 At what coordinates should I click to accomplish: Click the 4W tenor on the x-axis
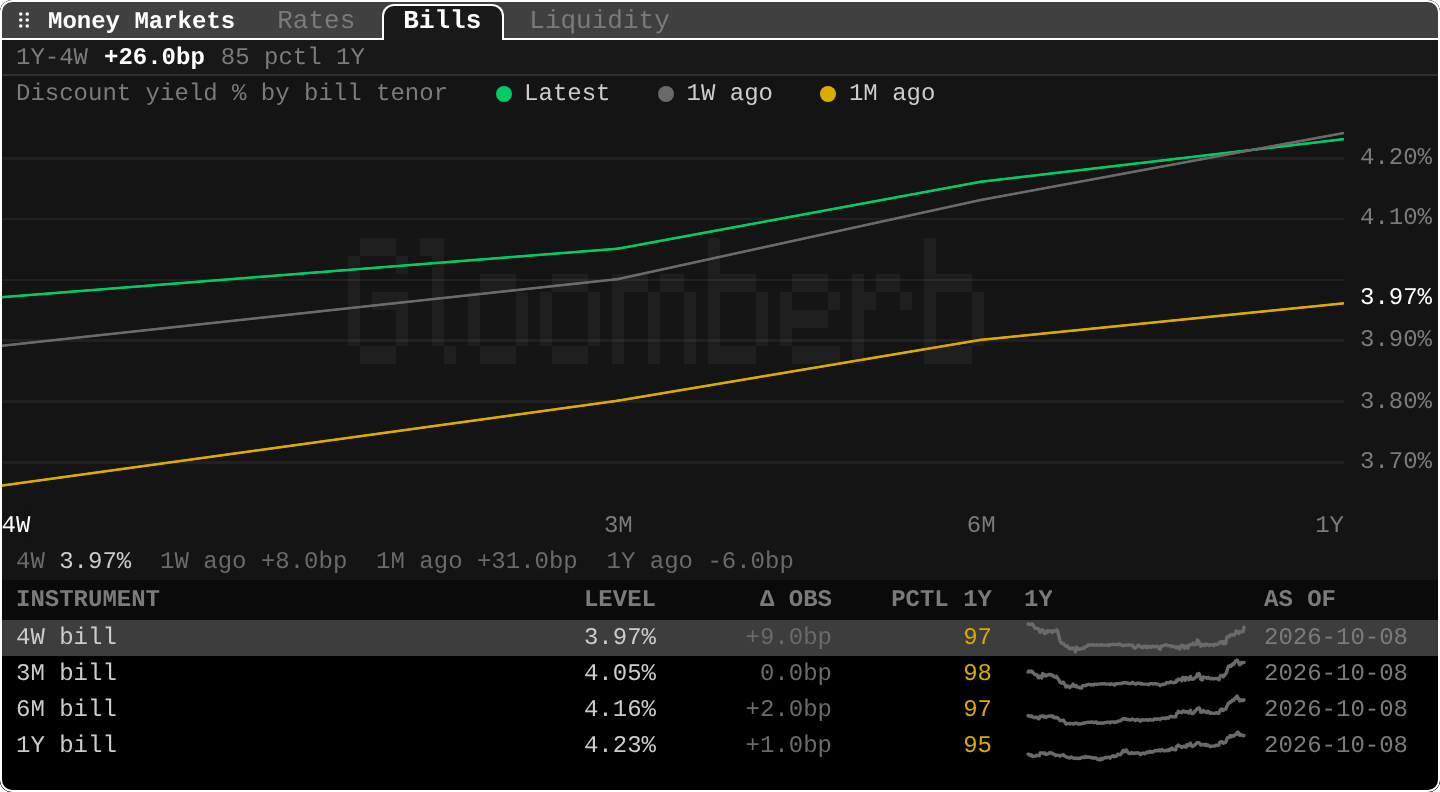pyautogui.click(x=16, y=525)
